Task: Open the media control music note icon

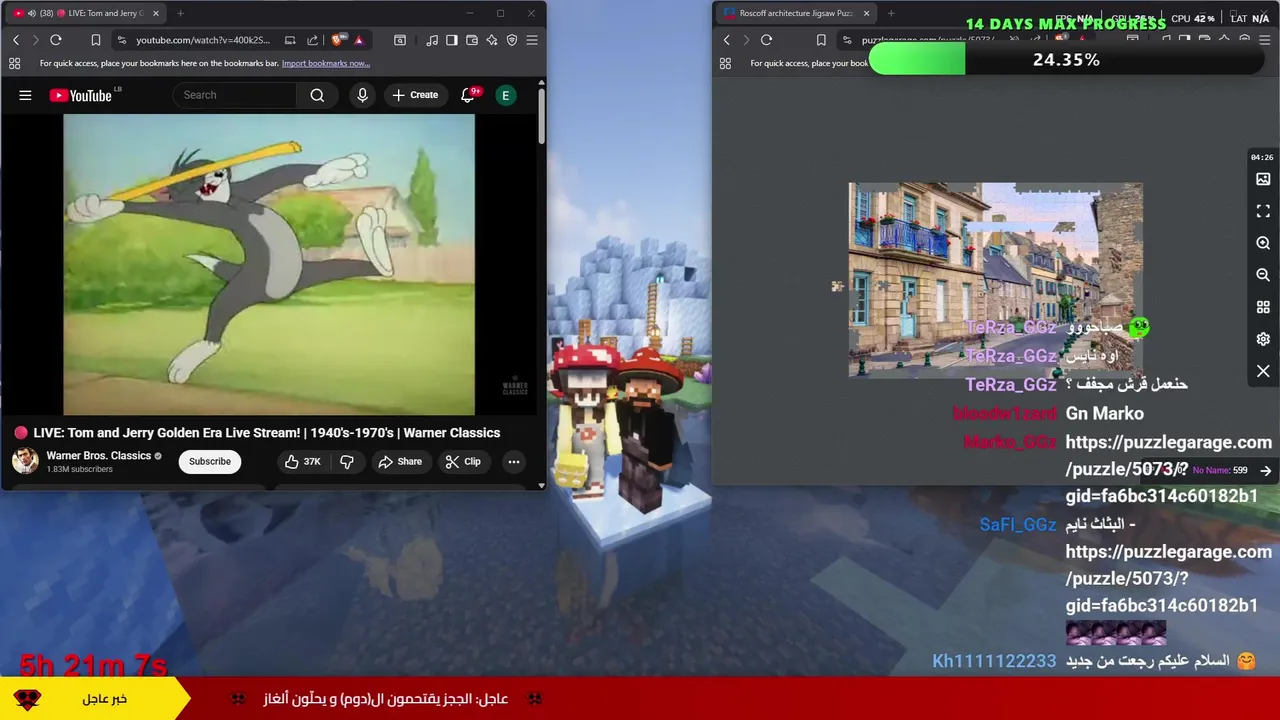Action: click(432, 40)
